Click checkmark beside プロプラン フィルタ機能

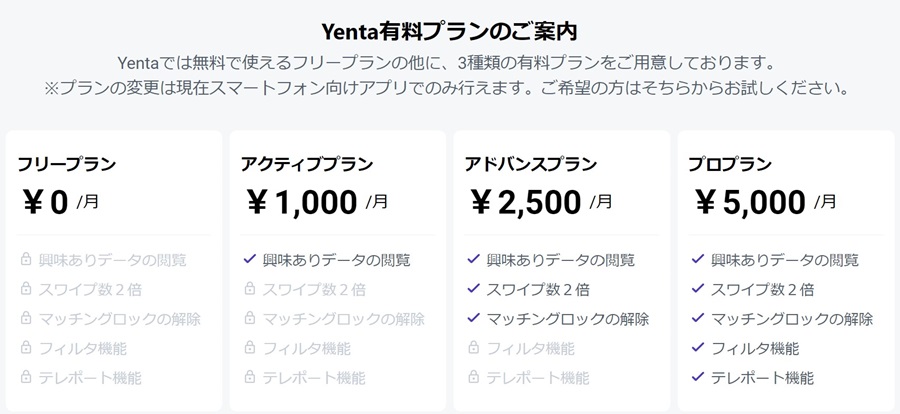tap(697, 347)
